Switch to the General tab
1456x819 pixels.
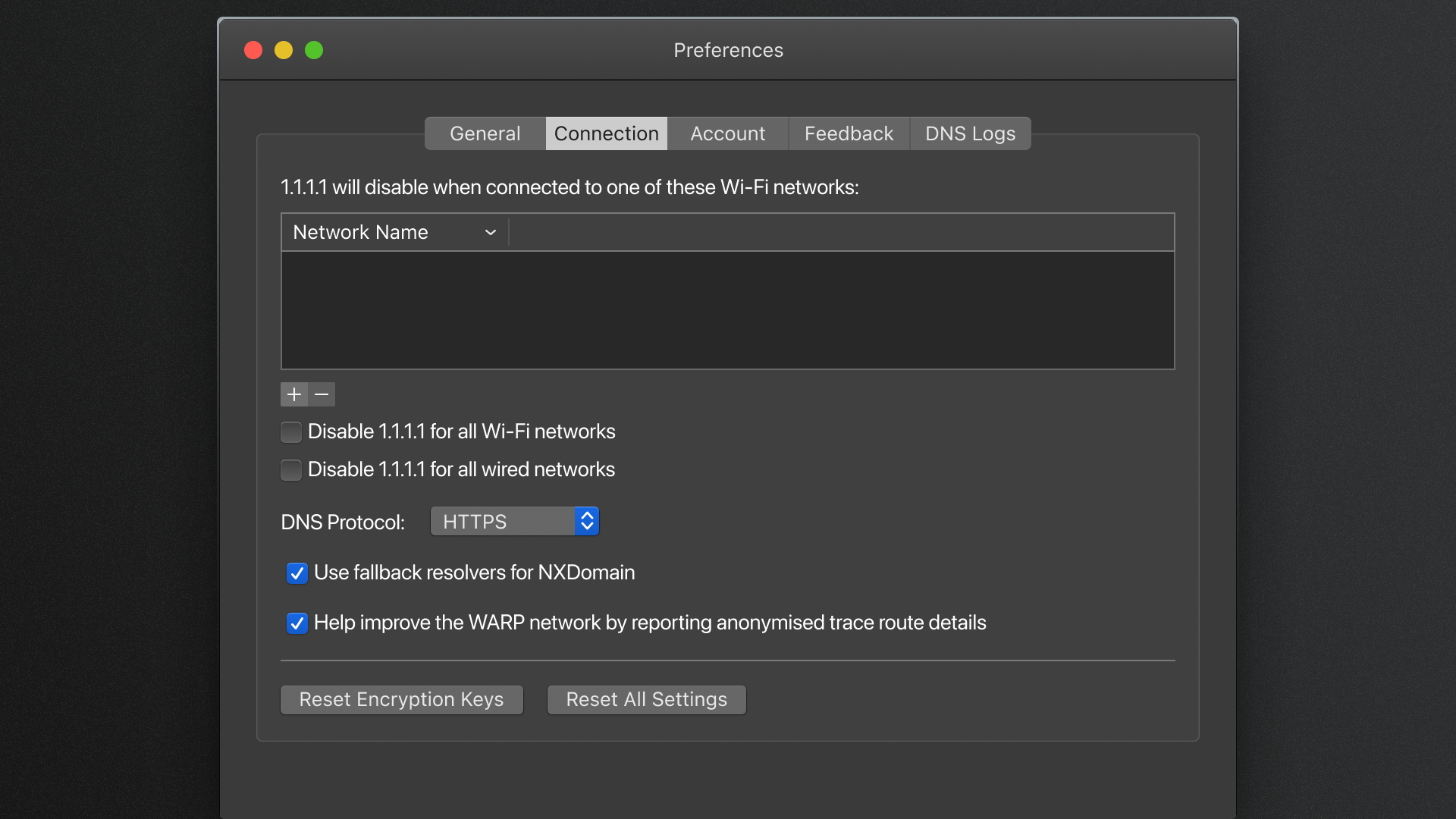click(485, 133)
